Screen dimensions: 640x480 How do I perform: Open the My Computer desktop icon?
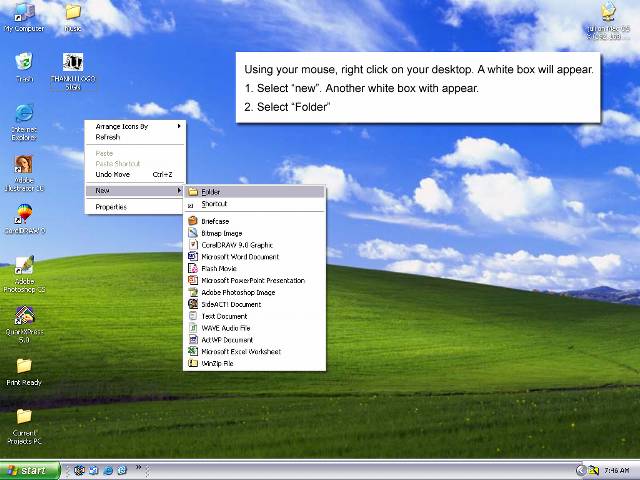coord(24,16)
